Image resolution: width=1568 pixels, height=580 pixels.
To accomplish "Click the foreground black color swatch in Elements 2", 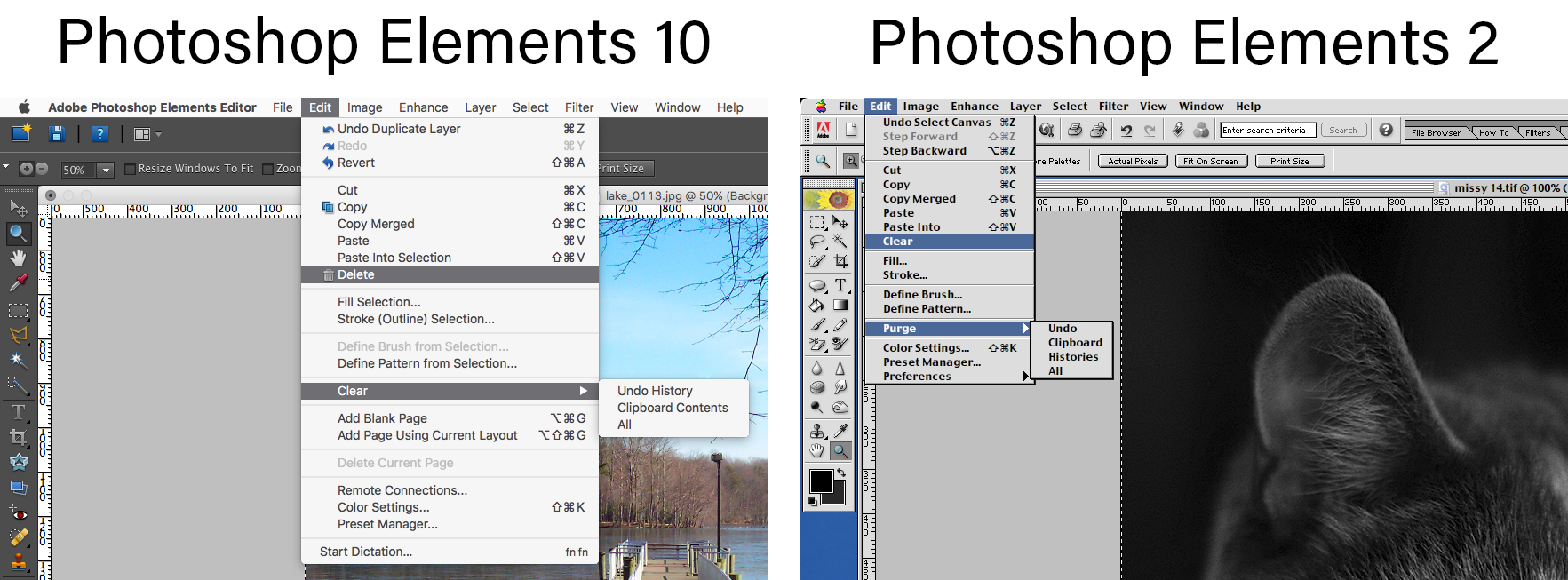I will tap(821, 481).
